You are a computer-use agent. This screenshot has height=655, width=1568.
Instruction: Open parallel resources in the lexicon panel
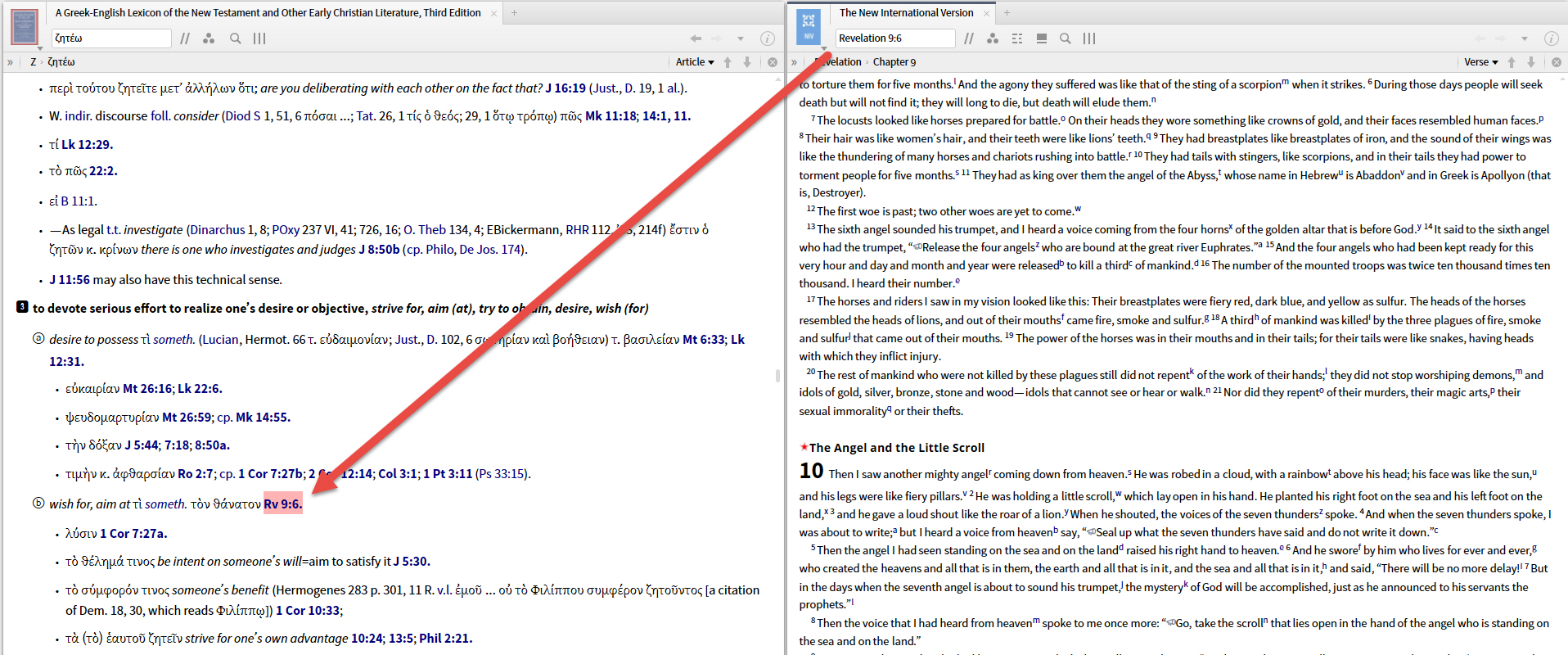point(185,38)
